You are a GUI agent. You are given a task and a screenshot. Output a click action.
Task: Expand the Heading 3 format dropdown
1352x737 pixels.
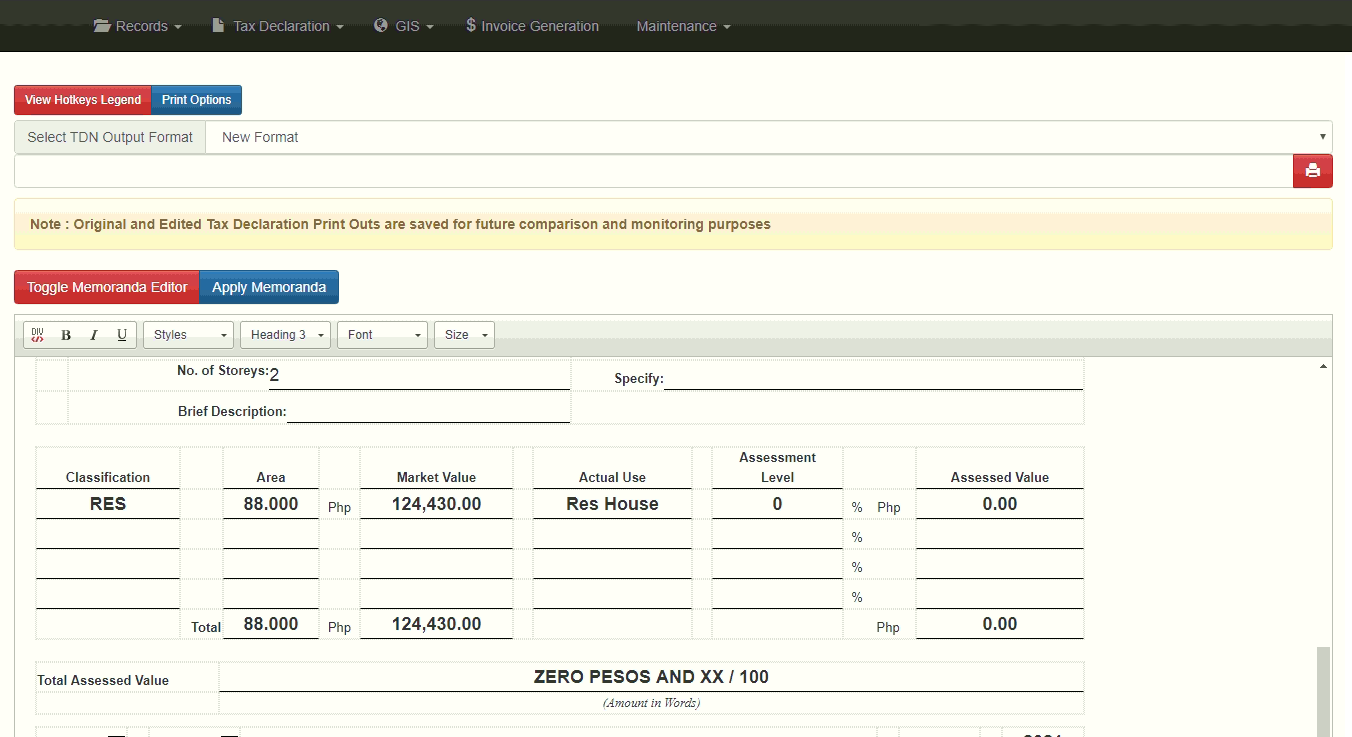(286, 335)
